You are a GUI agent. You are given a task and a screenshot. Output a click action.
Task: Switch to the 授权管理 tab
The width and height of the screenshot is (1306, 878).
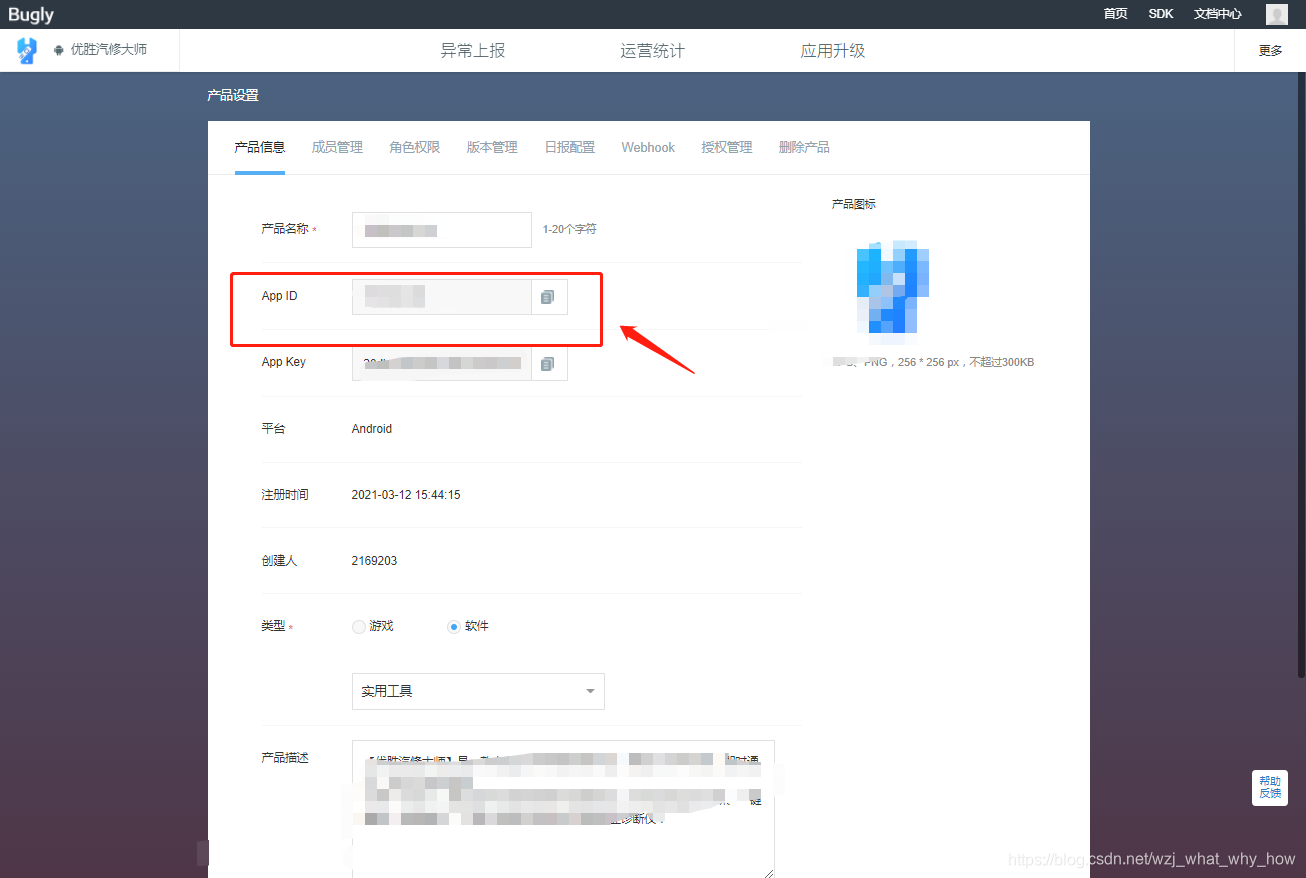click(x=727, y=147)
